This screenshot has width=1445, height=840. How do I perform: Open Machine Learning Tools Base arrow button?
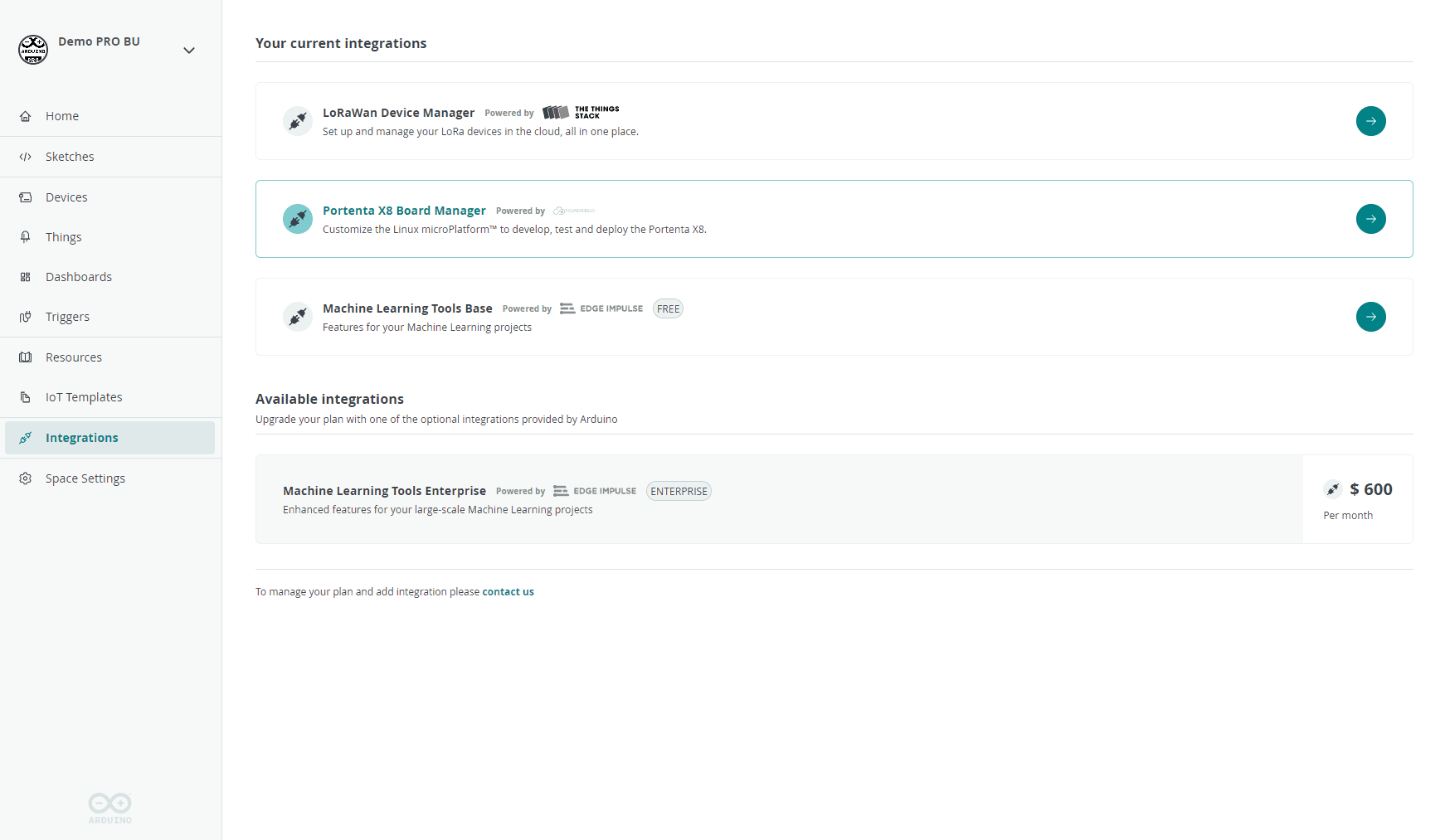click(1370, 317)
